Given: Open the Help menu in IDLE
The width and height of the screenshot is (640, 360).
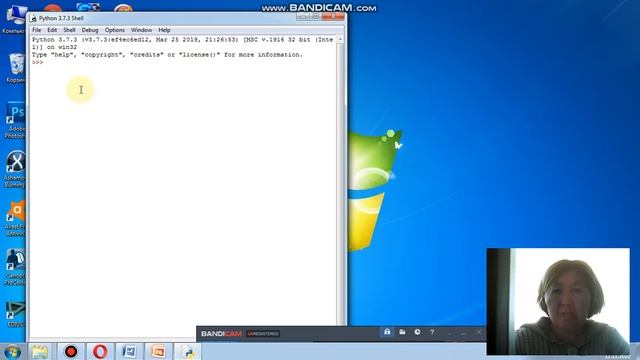Looking at the screenshot, I should pyautogui.click(x=164, y=30).
